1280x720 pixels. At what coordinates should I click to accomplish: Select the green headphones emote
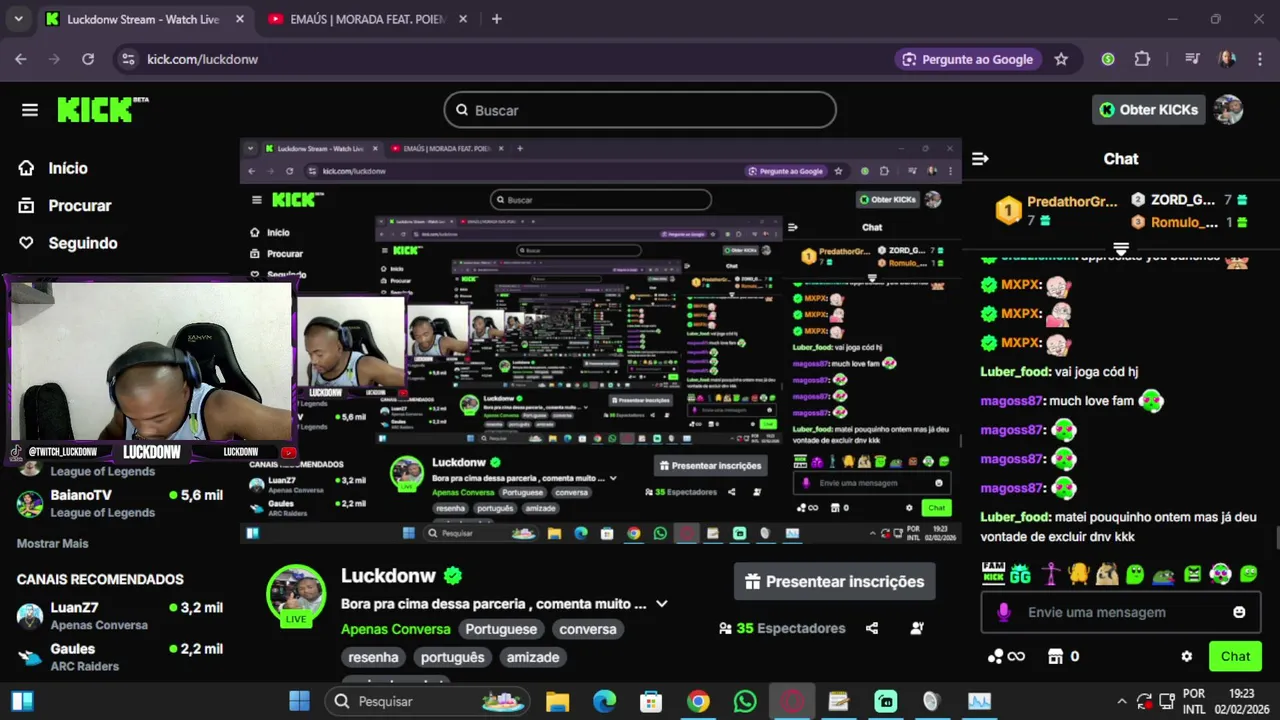click(1221, 574)
